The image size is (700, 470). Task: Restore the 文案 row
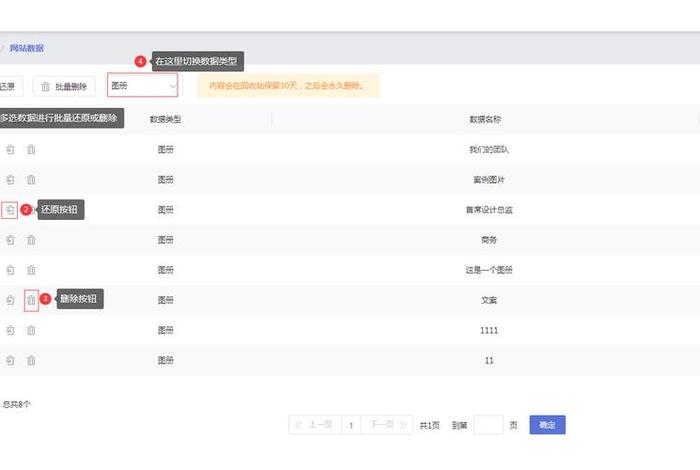click(x=10, y=300)
